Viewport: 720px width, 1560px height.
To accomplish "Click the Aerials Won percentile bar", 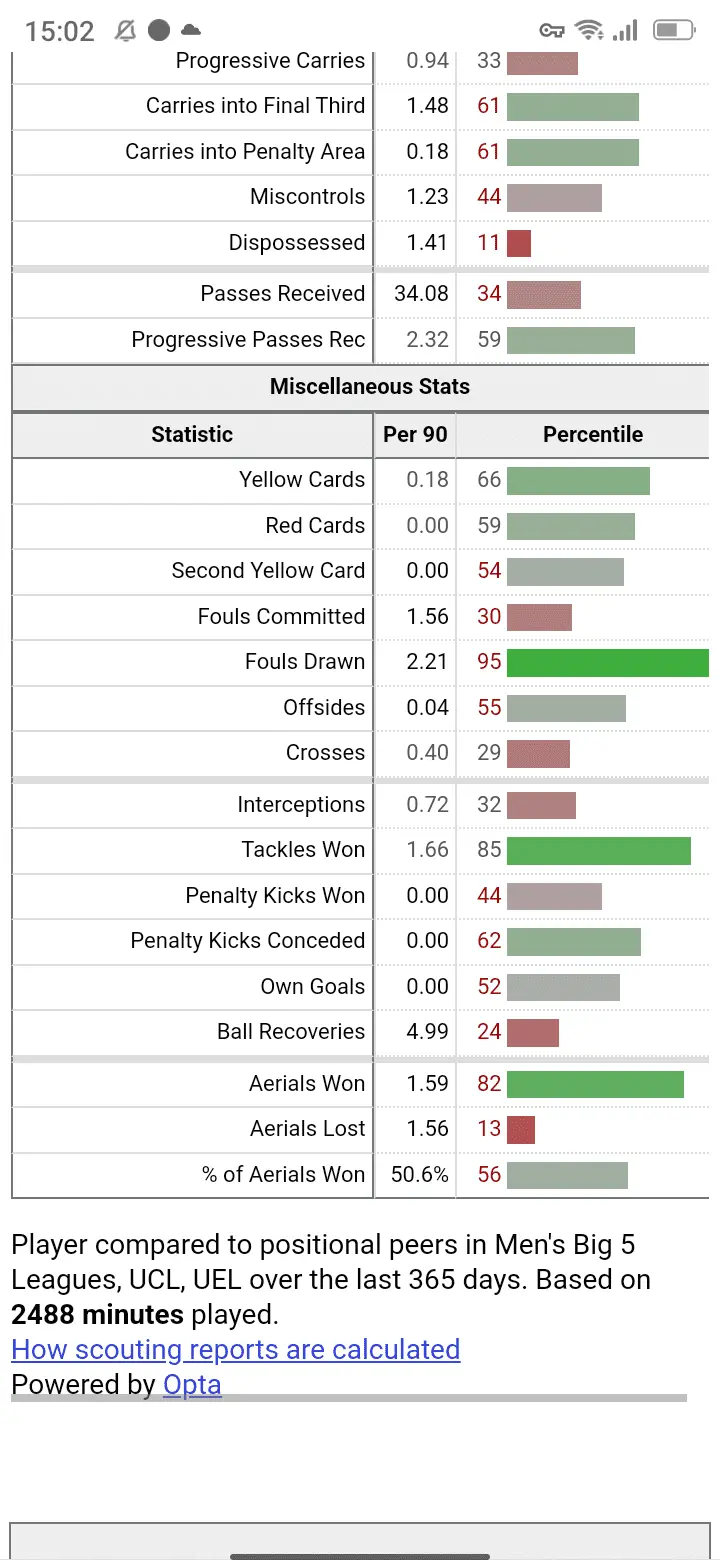I will (x=595, y=1084).
